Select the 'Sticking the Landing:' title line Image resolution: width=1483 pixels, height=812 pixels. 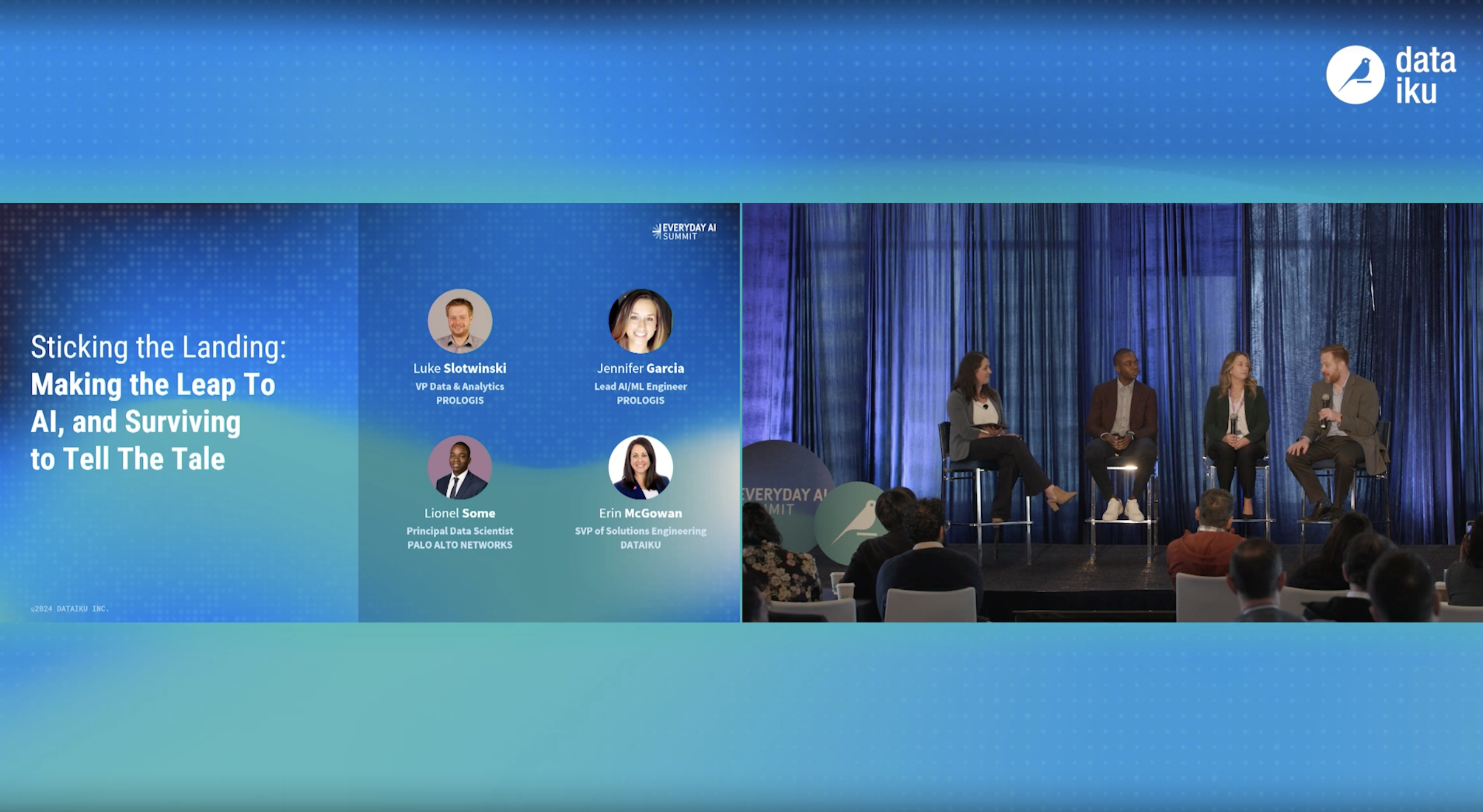point(158,348)
